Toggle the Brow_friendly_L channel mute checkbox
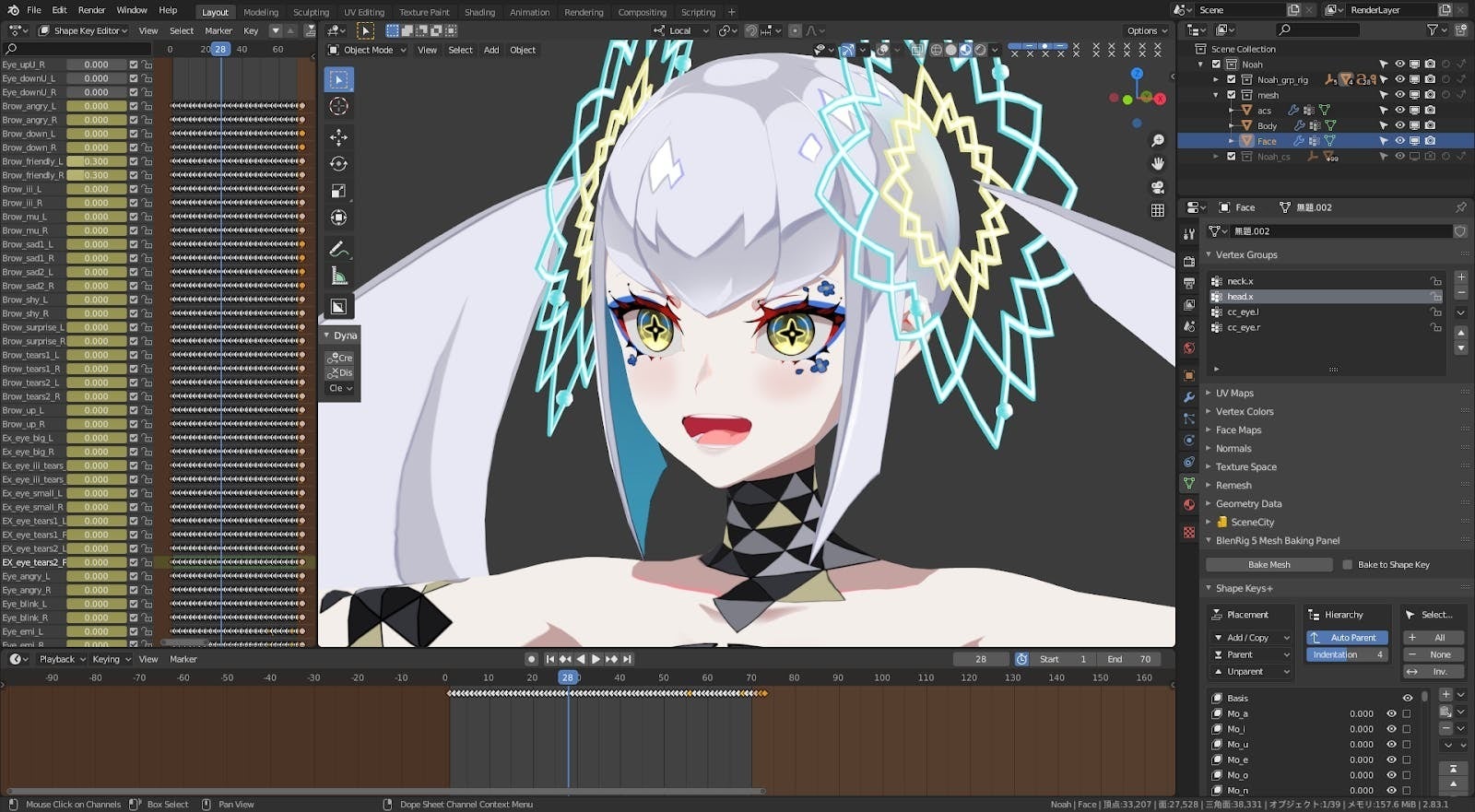The width and height of the screenshot is (1475, 812). point(134,161)
